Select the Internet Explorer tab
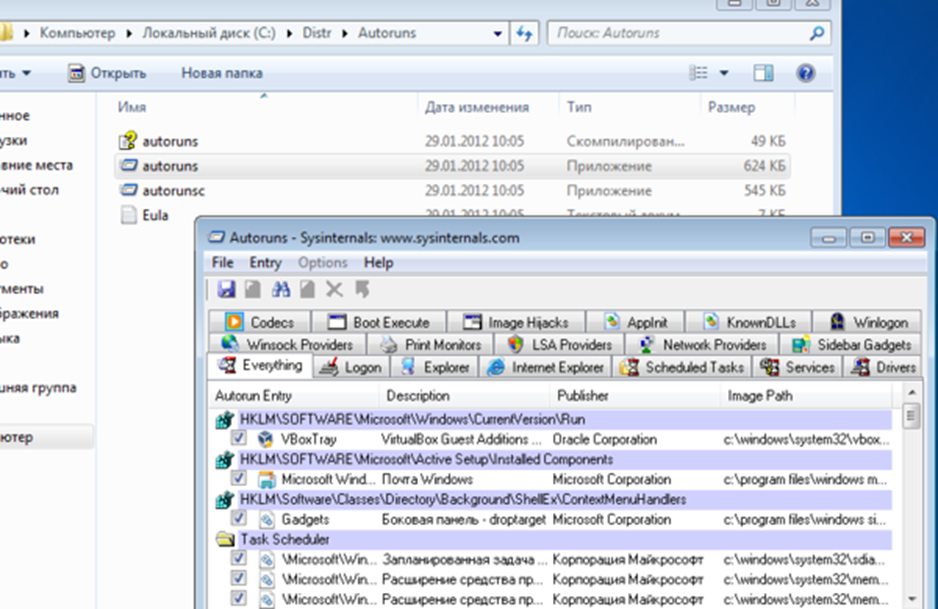This screenshot has width=938, height=609. click(545, 367)
